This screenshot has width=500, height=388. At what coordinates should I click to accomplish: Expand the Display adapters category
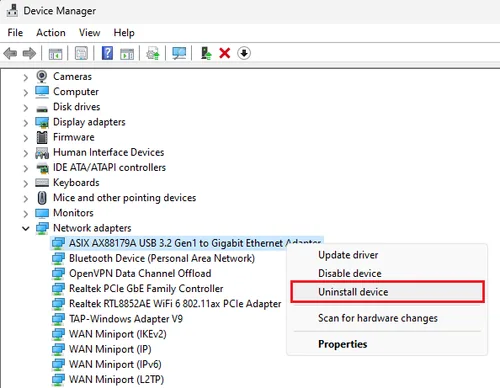click(x=26, y=123)
